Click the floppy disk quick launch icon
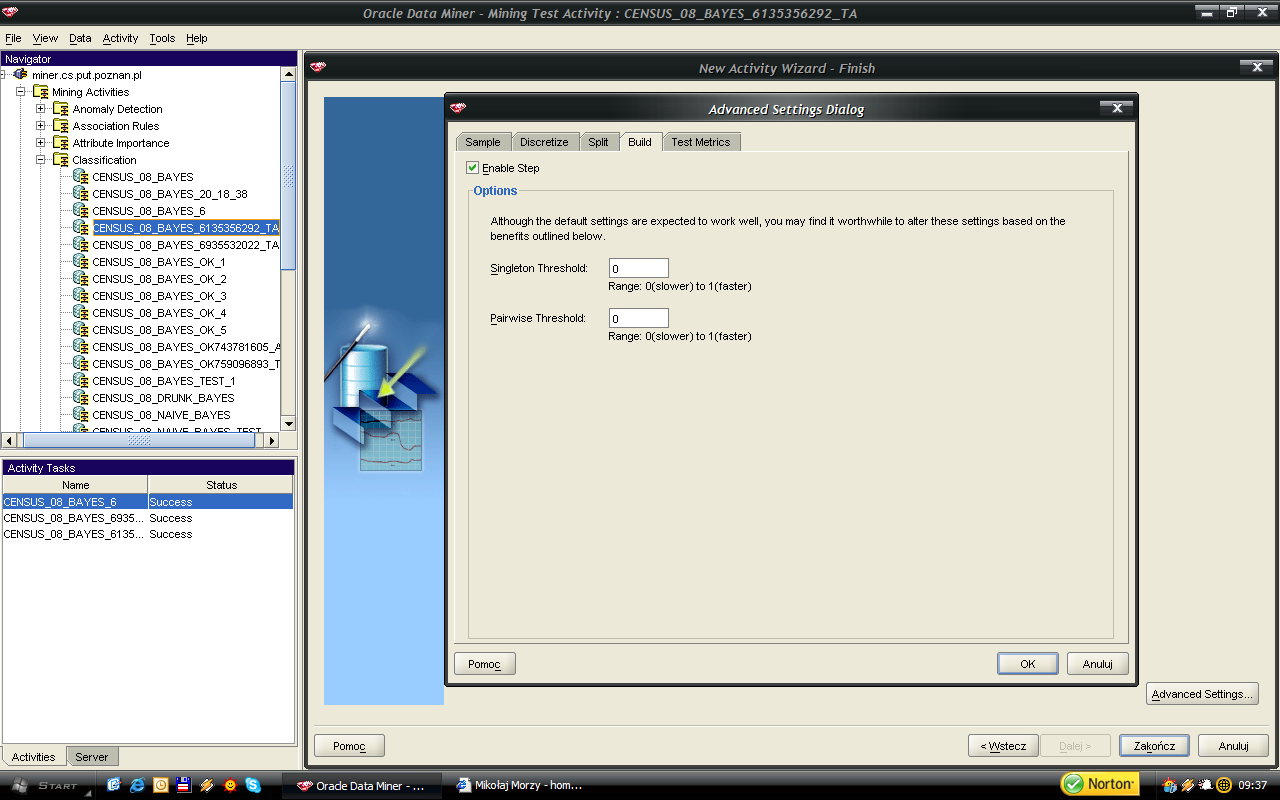 [x=183, y=785]
